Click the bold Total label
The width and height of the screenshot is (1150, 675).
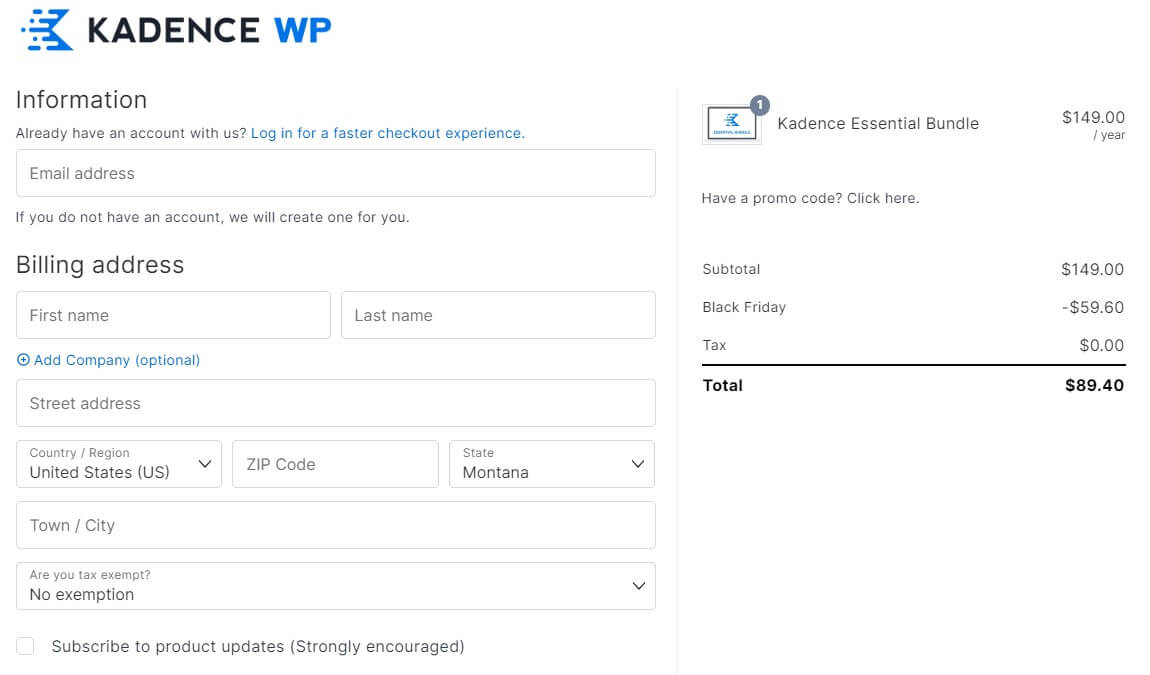pos(722,385)
